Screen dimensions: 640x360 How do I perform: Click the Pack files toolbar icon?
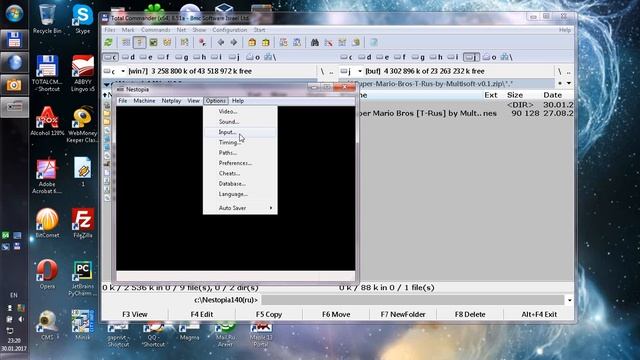(252, 42)
